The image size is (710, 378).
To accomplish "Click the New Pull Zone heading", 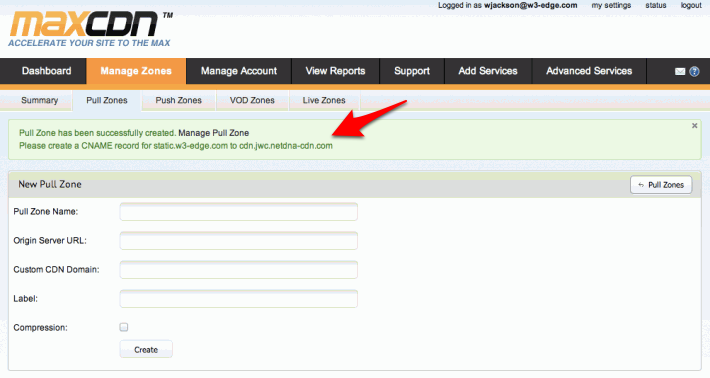I will tap(50, 184).
